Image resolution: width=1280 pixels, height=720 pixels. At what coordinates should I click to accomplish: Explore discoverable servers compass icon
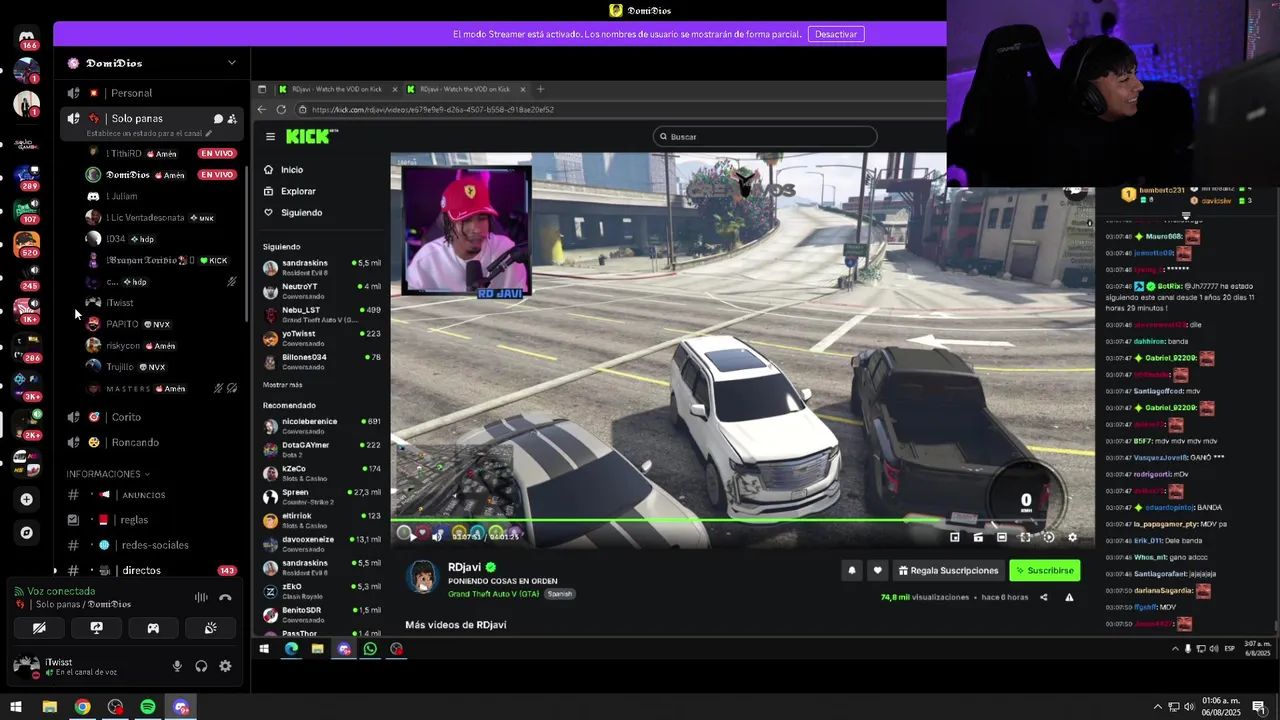(x=27, y=533)
